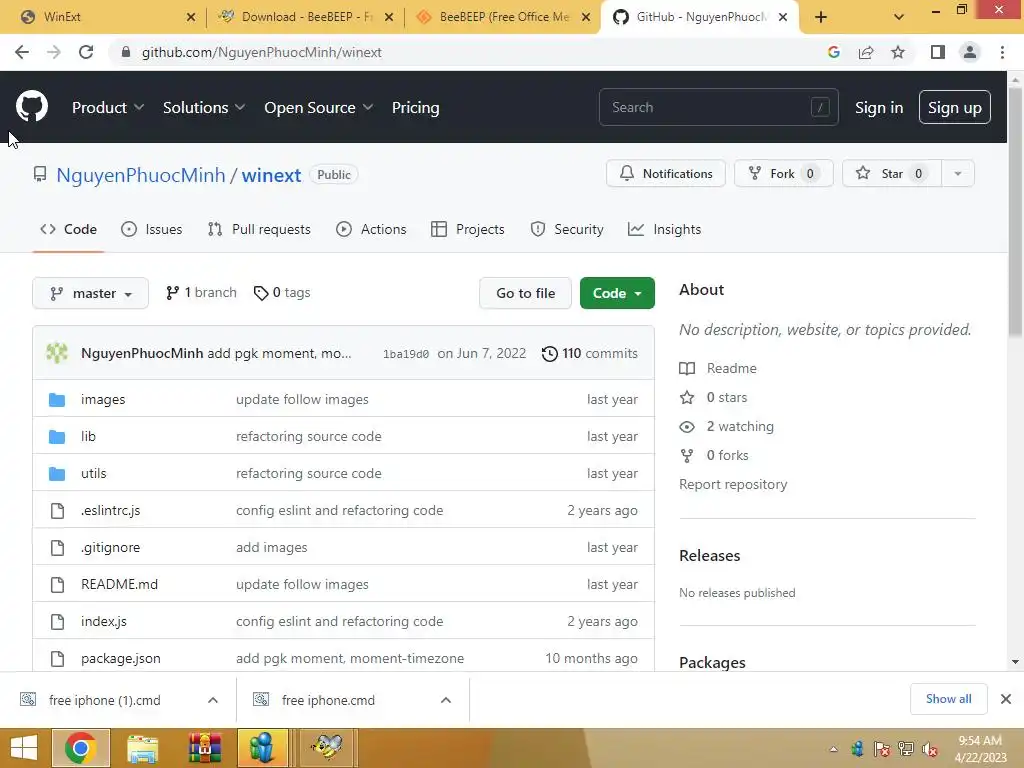The width and height of the screenshot is (1024, 768).
Task: Expand the Solutions menu
Action: [204, 108]
